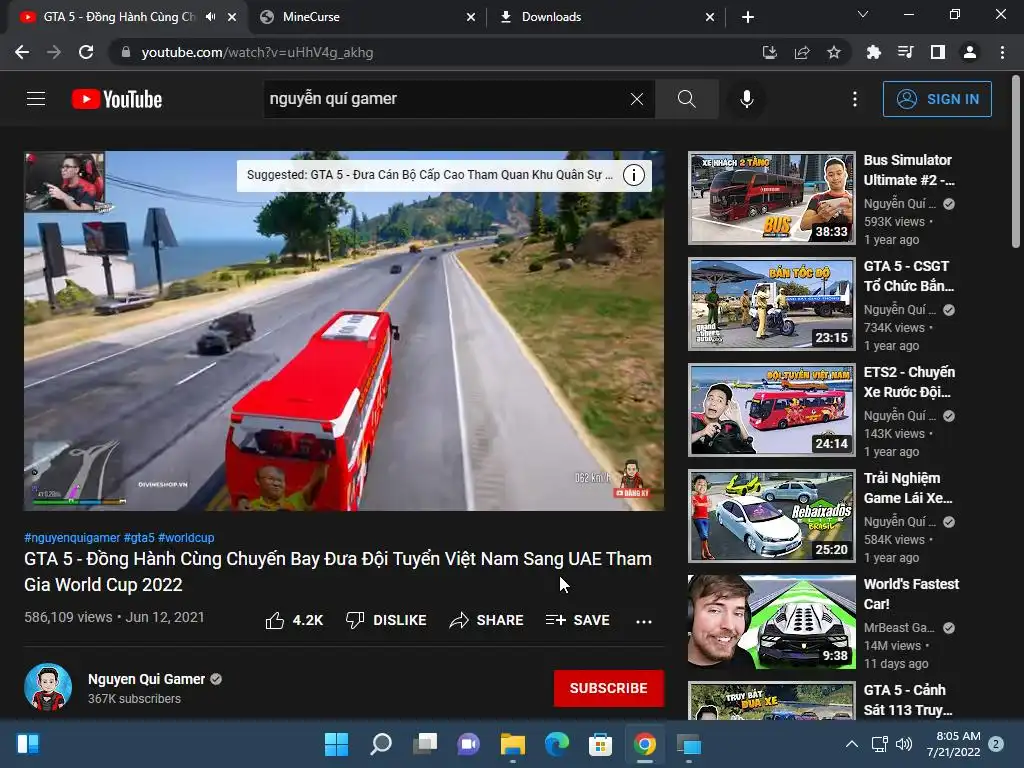The image size is (1024, 768).
Task: Share this page from address bar
Action: click(x=802, y=52)
